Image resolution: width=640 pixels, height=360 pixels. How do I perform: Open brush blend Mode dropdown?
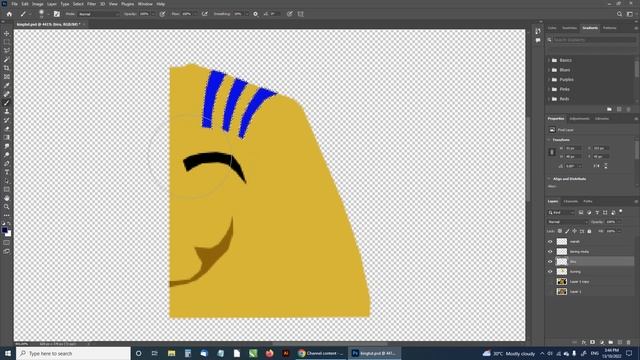tap(98, 14)
